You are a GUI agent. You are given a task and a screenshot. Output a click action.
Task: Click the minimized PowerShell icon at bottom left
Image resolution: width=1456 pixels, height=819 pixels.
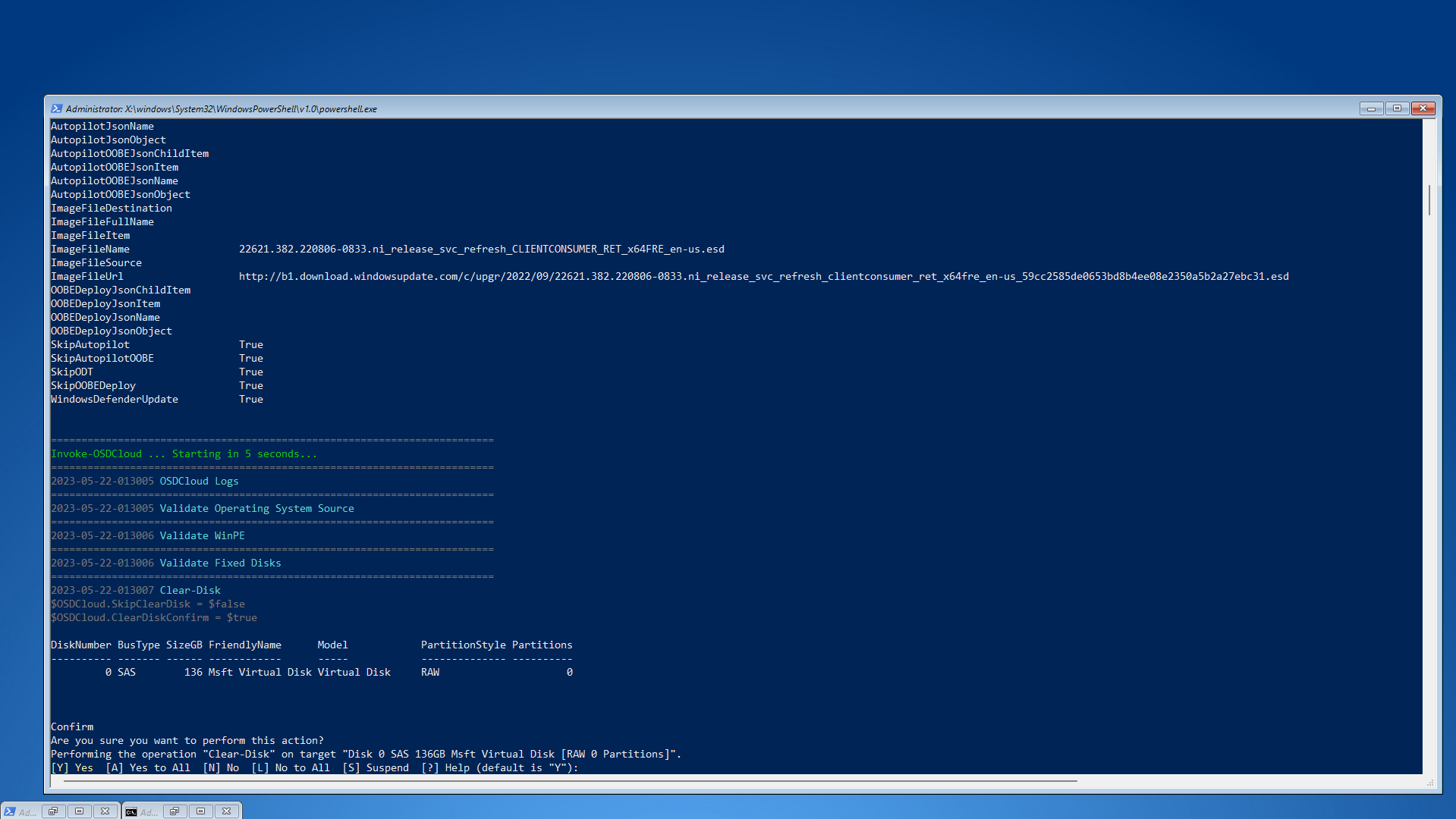tap(10, 811)
